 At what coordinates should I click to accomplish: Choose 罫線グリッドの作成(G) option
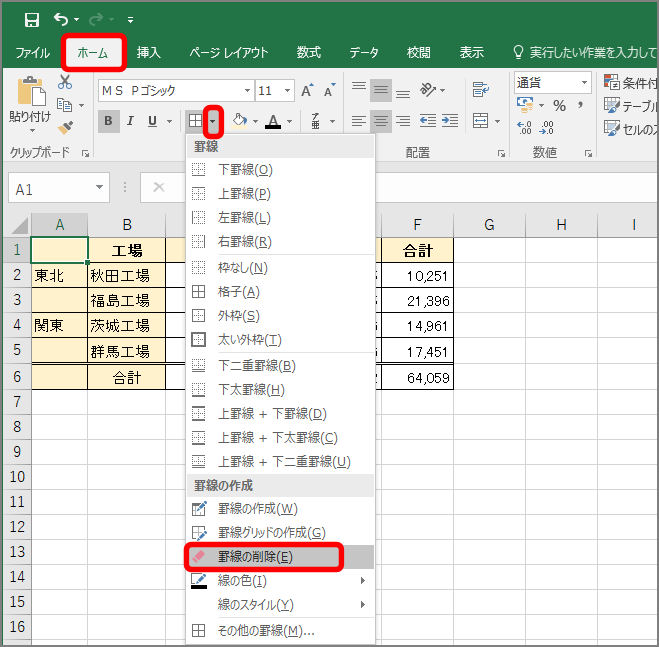pyautogui.click(x=280, y=533)
